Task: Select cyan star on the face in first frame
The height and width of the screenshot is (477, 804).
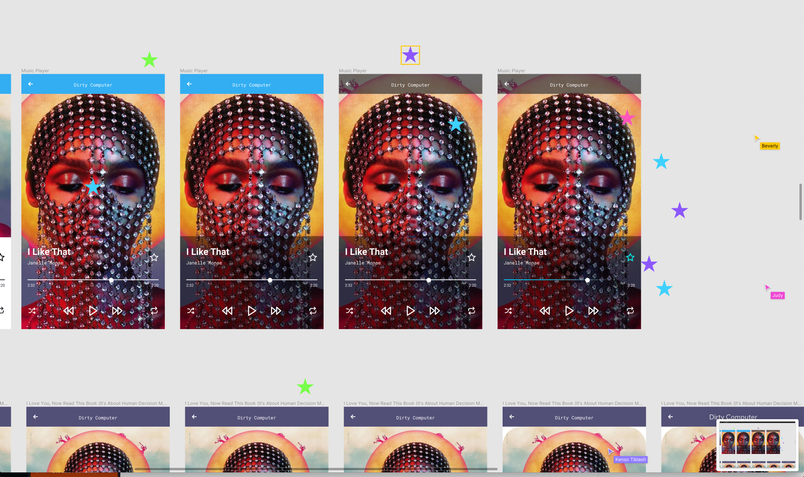Action: [93, 187]
